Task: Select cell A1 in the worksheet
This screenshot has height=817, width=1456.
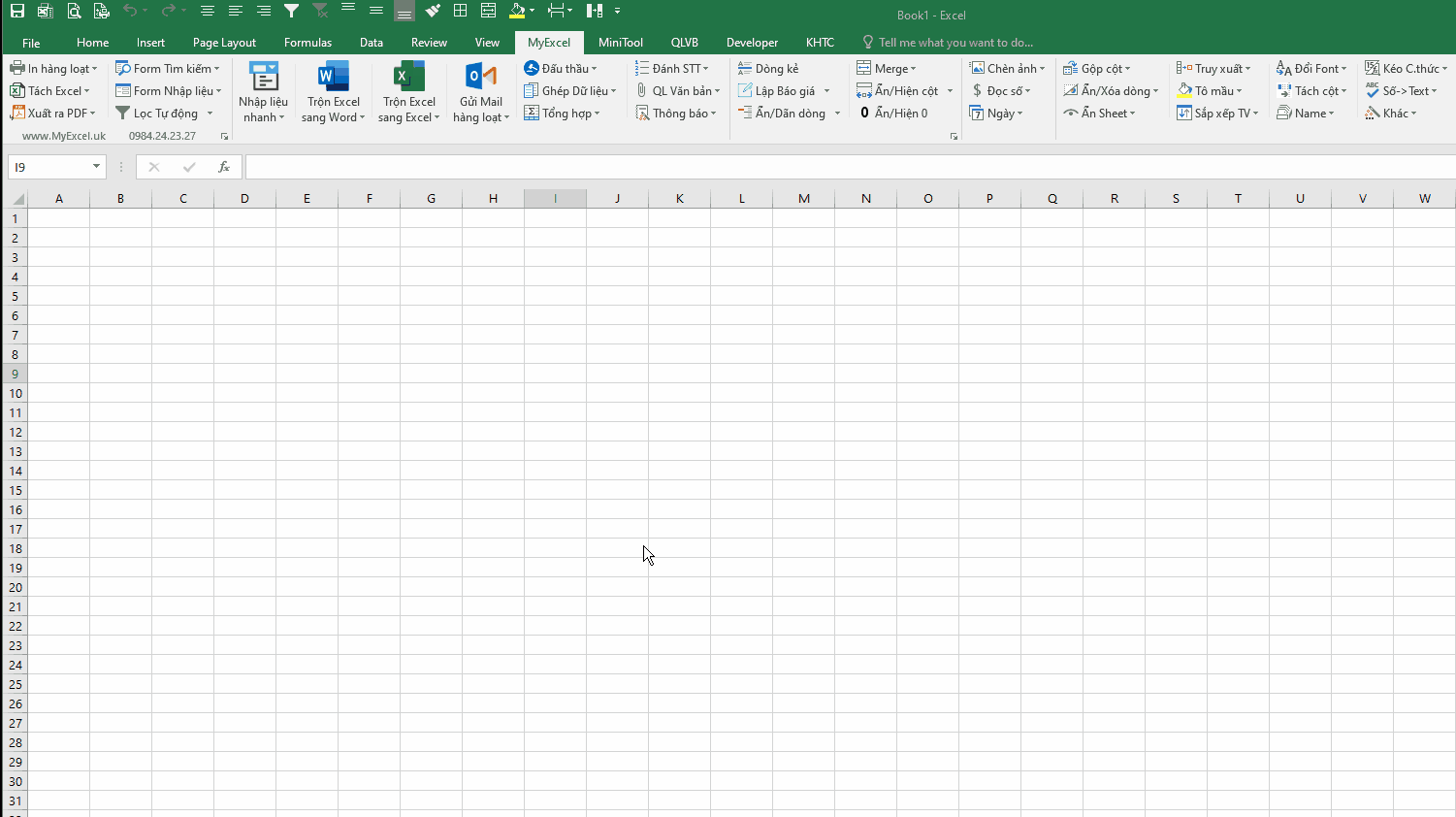Action: coord(59,218)
